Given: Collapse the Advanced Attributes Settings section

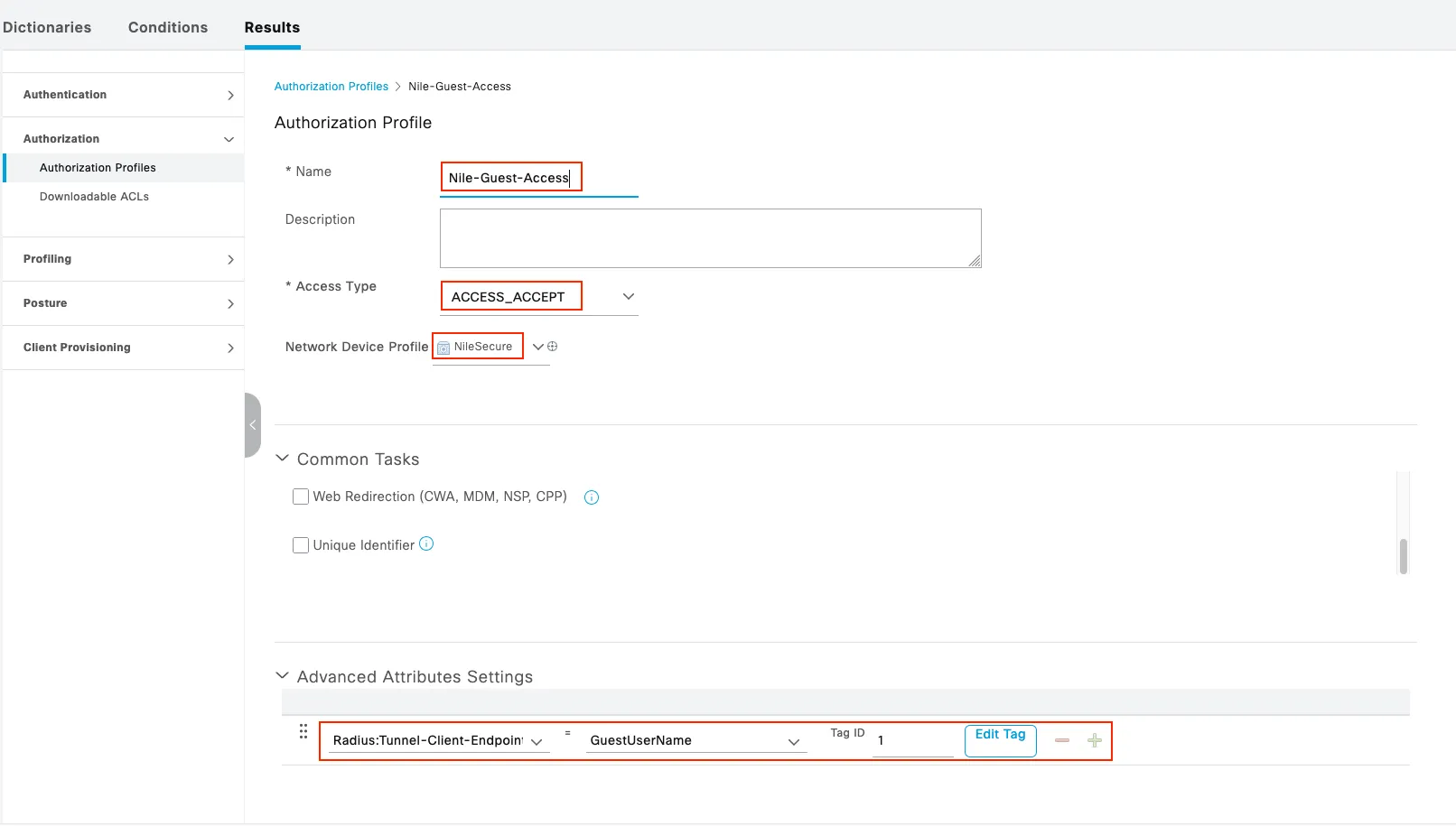Looking at the screenshot, I should tap(282, 676).
